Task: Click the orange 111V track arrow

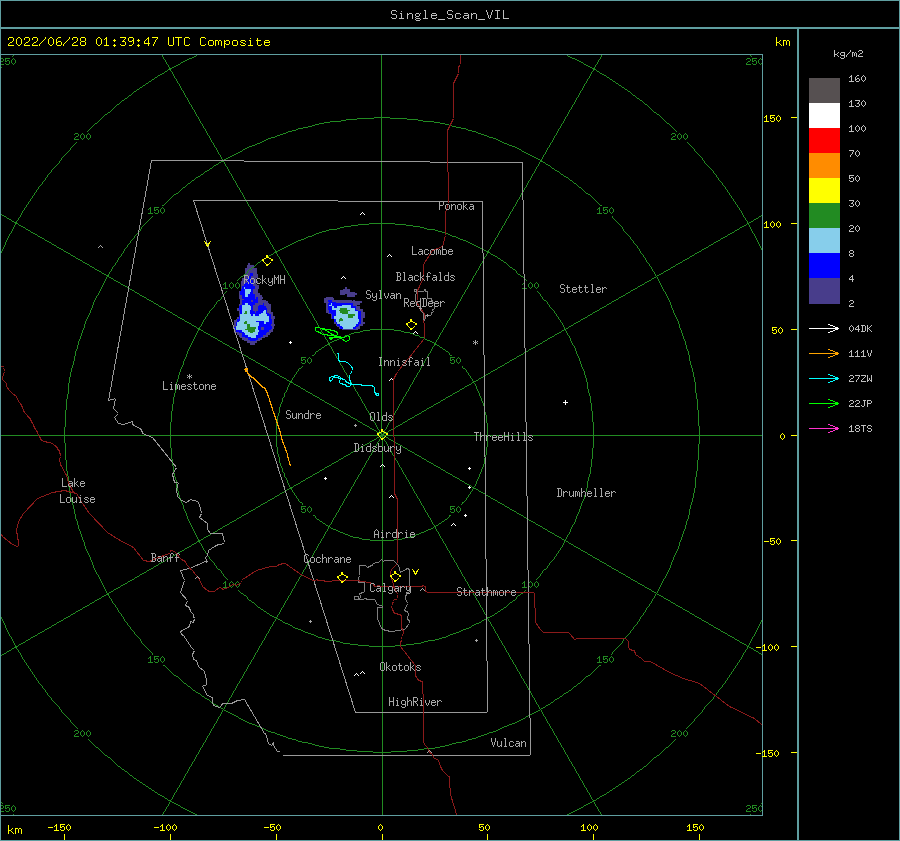Action: coord(824,354)
